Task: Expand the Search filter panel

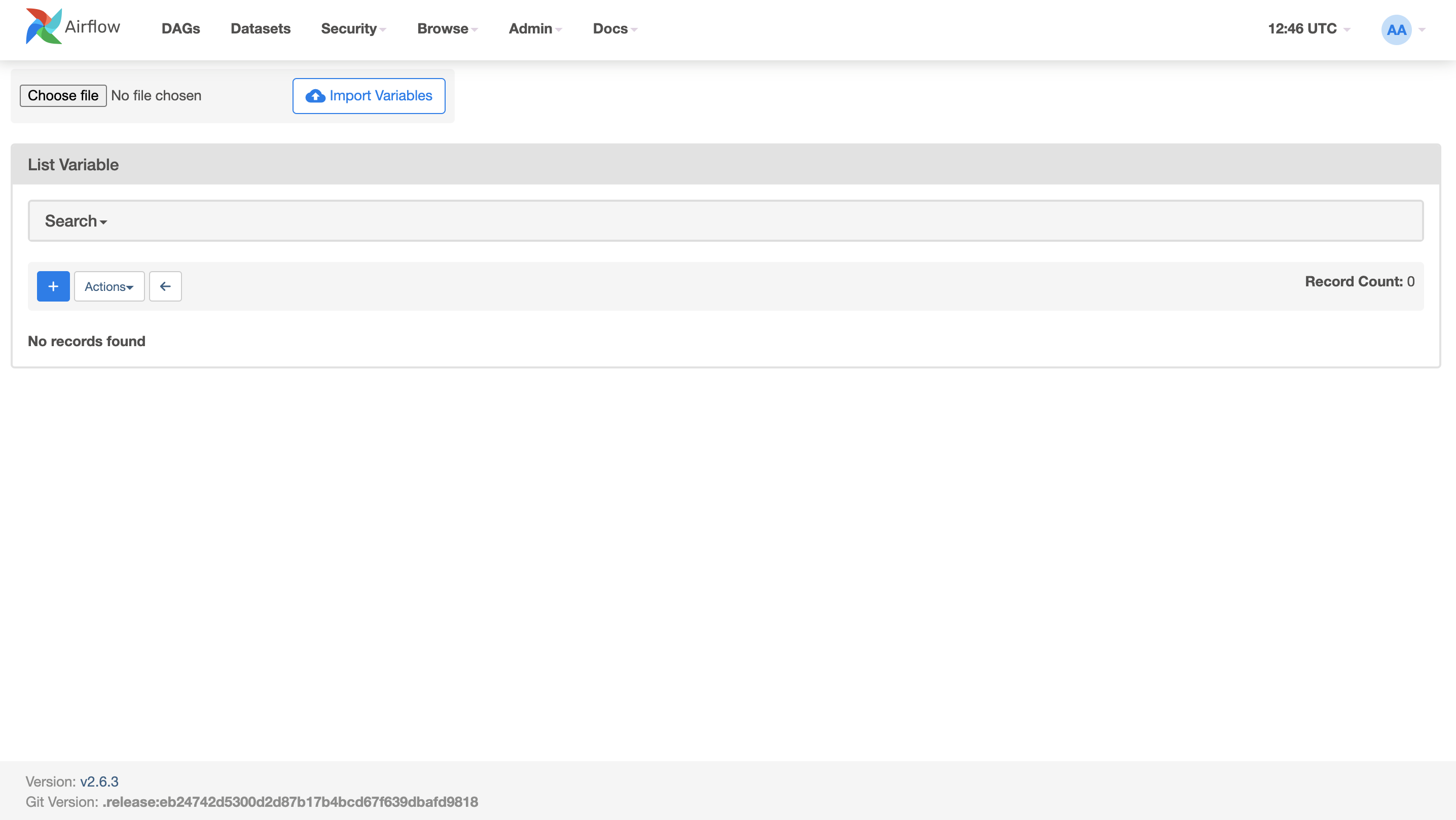Action: coord(75,220)
